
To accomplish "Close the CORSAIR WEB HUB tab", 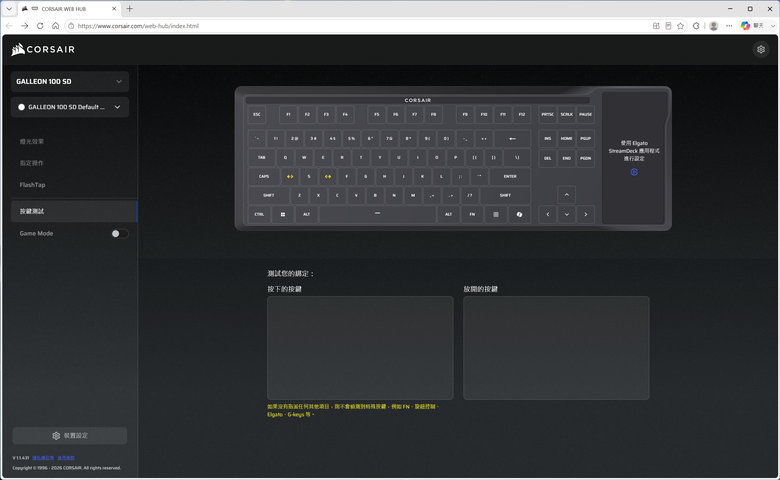I will pyautogui.click(x=114, y=9).
